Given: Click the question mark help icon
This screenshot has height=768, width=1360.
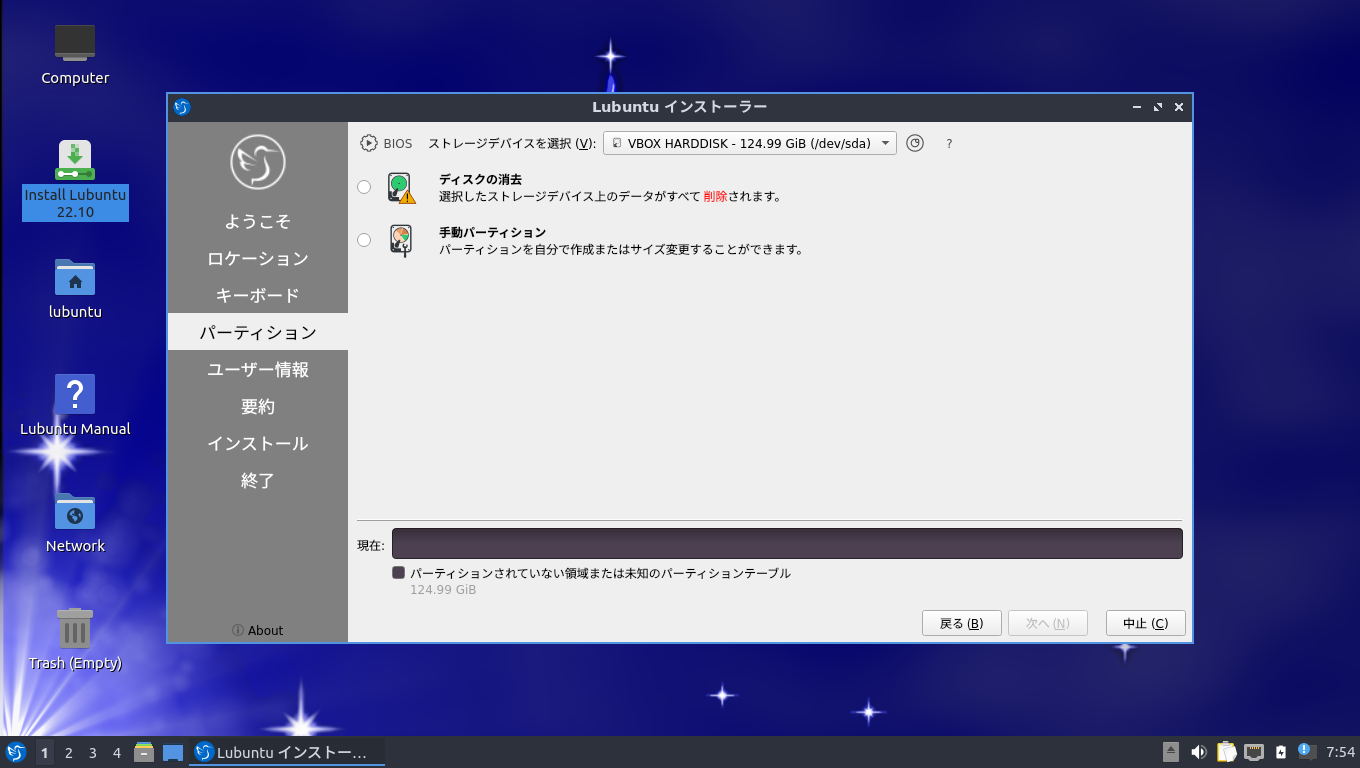Looking at the screenshot, I should coord(949,144).
